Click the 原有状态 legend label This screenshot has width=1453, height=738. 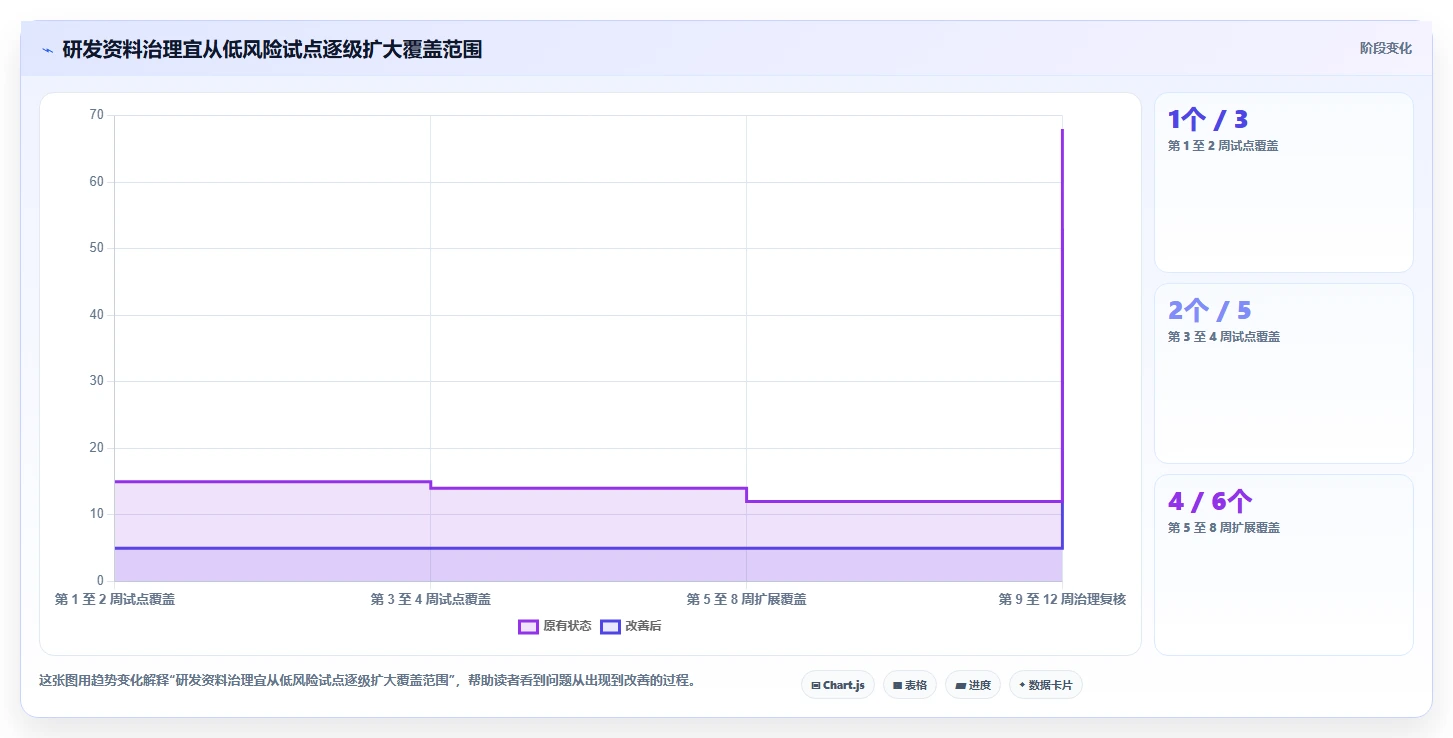click(567, 627)
